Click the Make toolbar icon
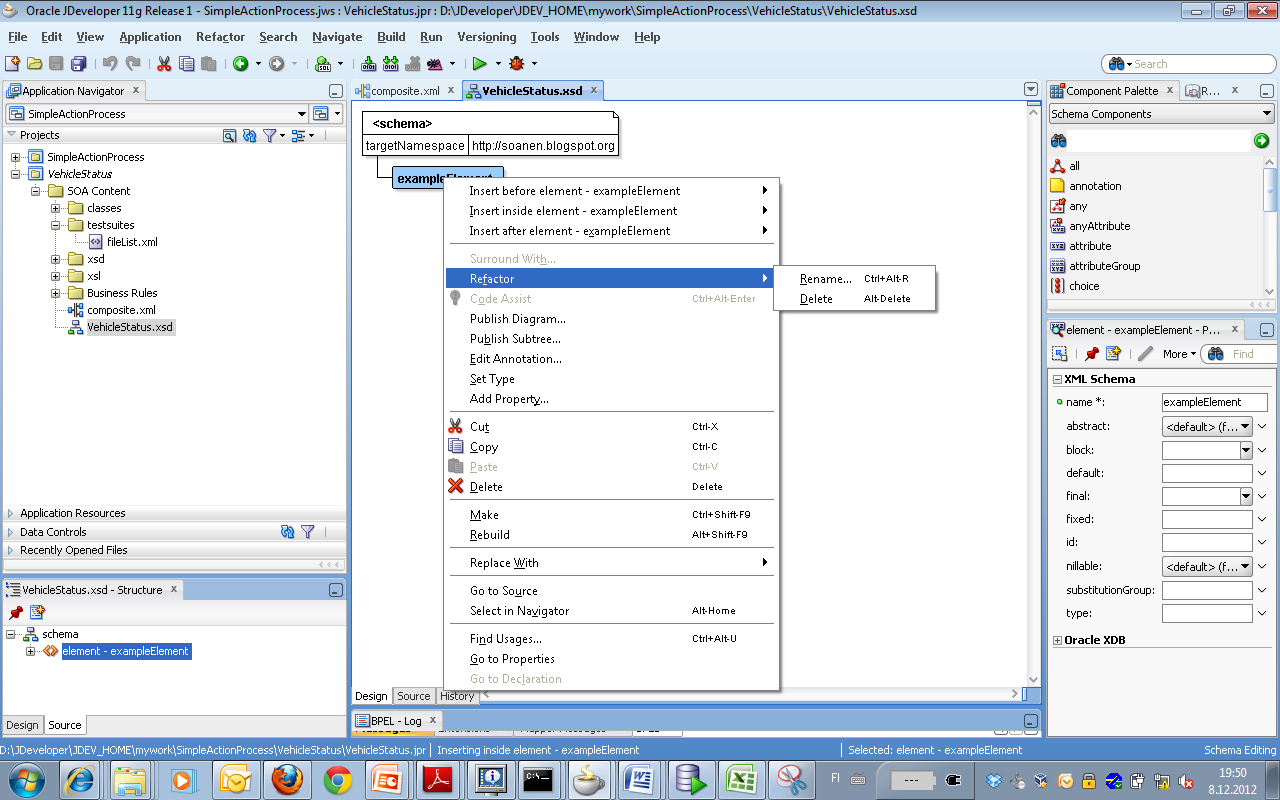The image size is (1280, 800). pos(369,63)
